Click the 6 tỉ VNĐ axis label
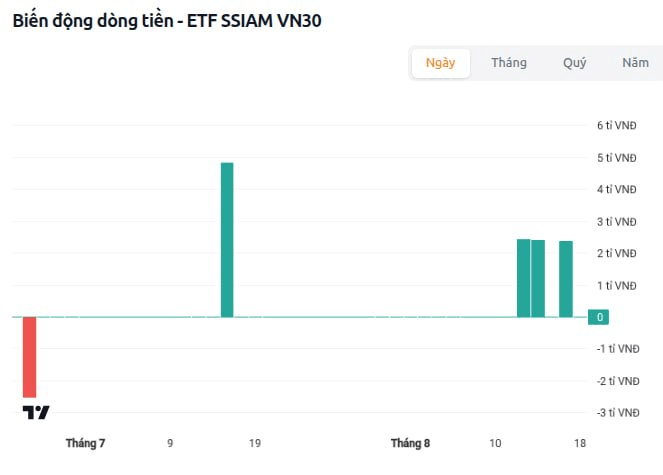 tap(616, 126)
